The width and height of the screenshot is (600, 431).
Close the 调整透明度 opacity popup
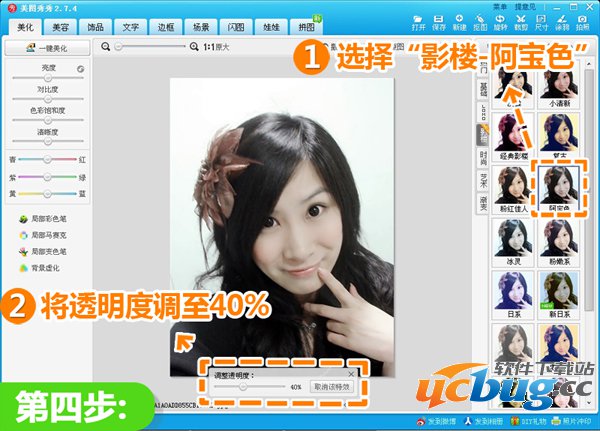tap(351, 373)
